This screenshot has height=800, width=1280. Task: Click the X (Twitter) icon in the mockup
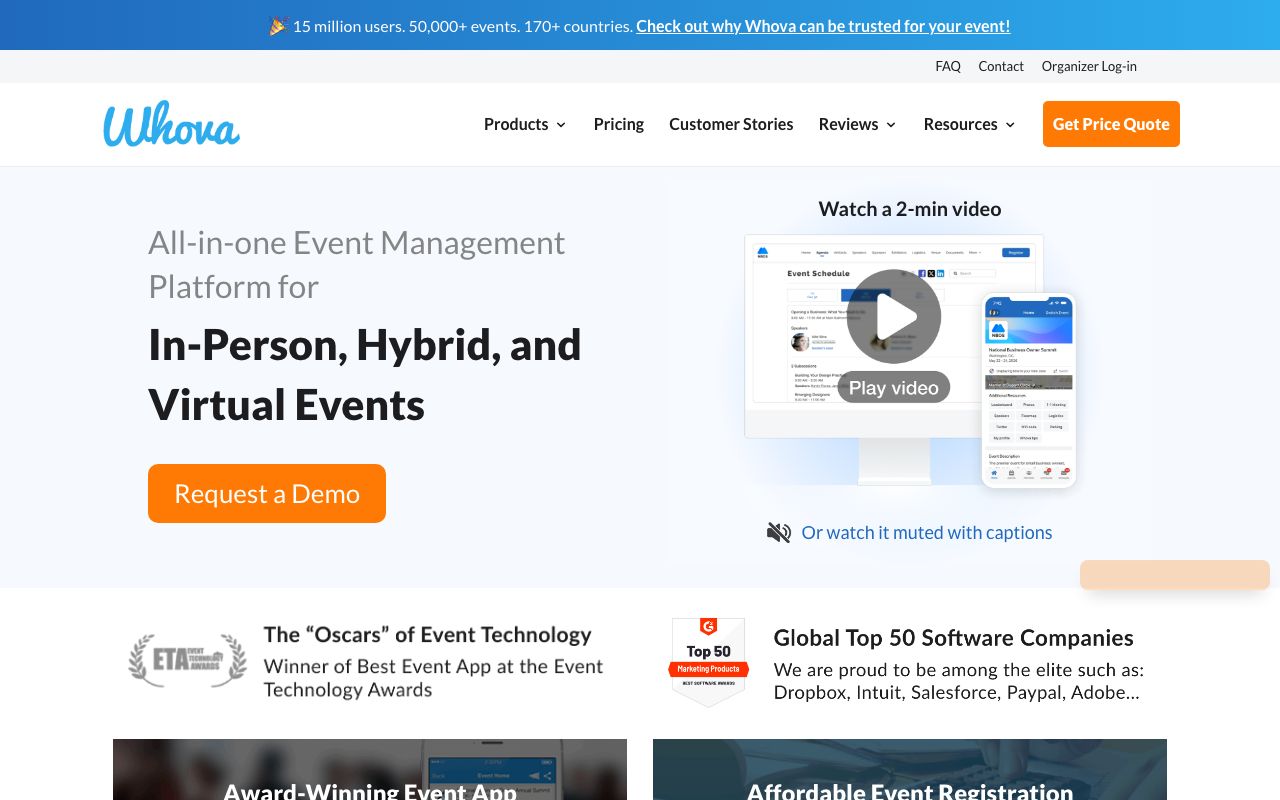pos(931,273)
